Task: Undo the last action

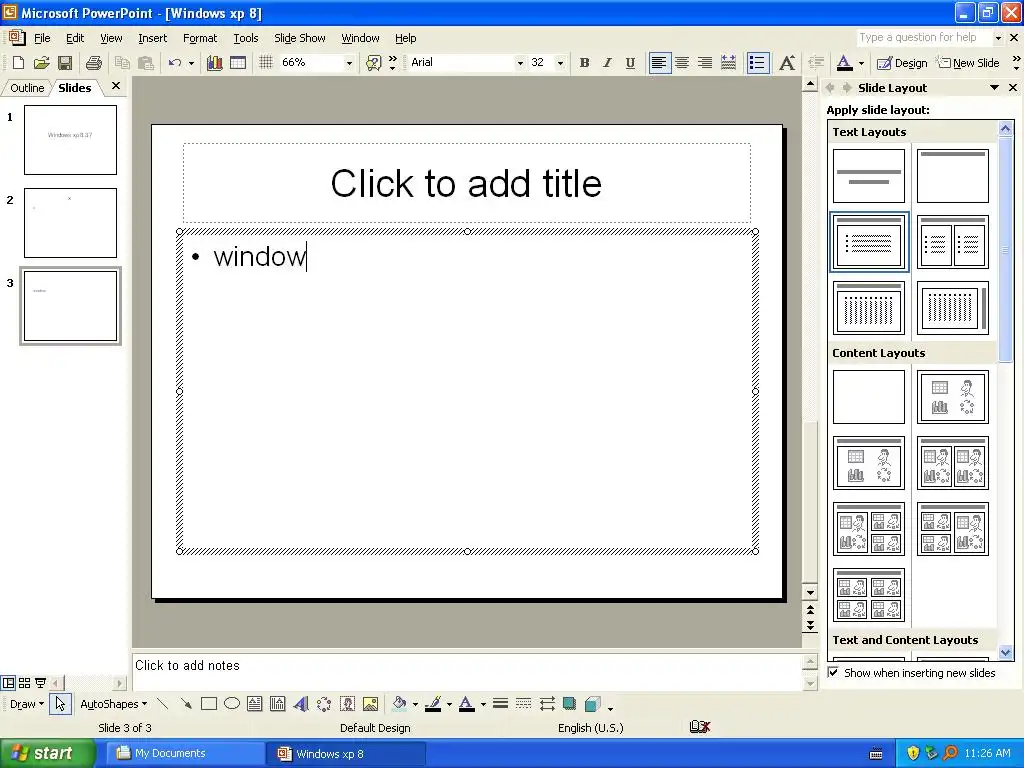Action: click(x=174, y=63)
